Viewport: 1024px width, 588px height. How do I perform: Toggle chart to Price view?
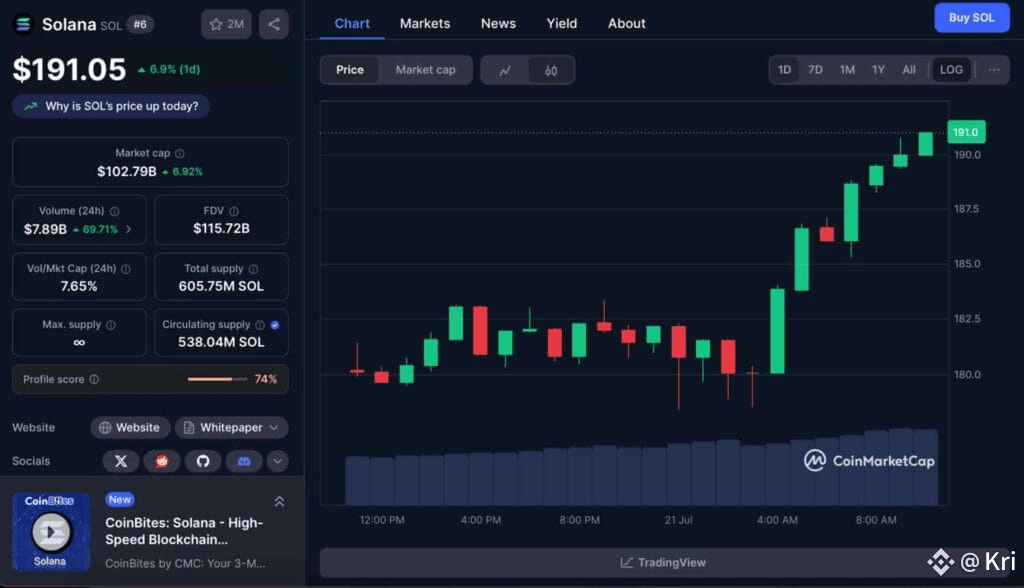click(x=350, y=70)
